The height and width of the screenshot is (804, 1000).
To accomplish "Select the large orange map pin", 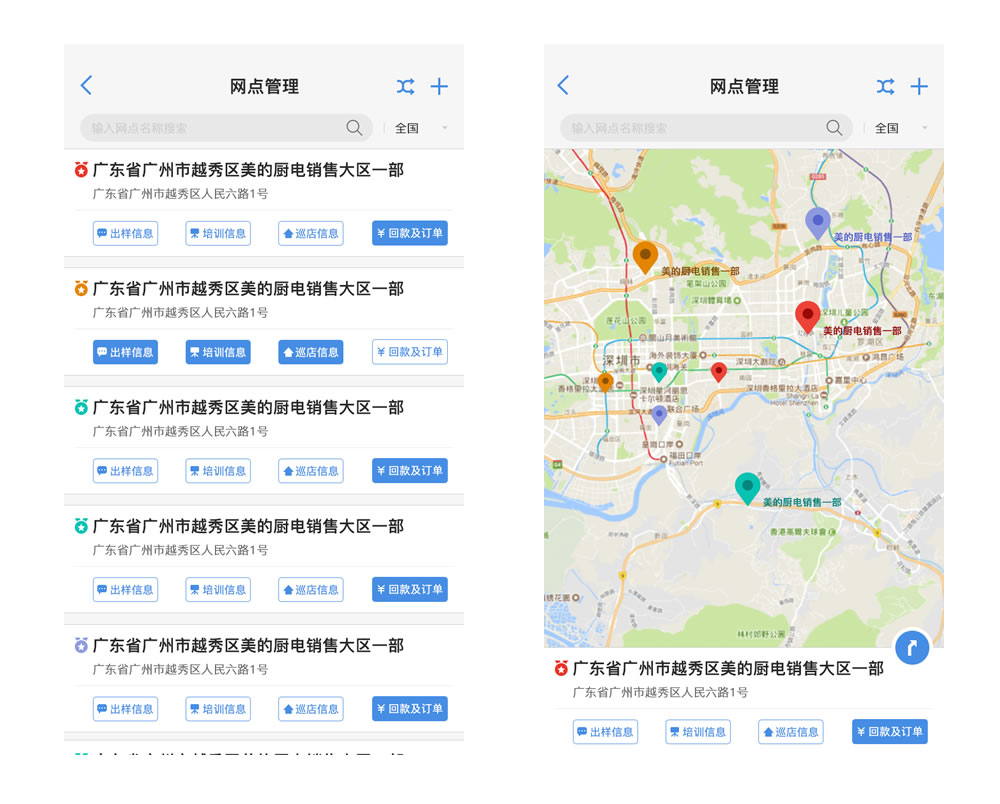I will 645,256.
